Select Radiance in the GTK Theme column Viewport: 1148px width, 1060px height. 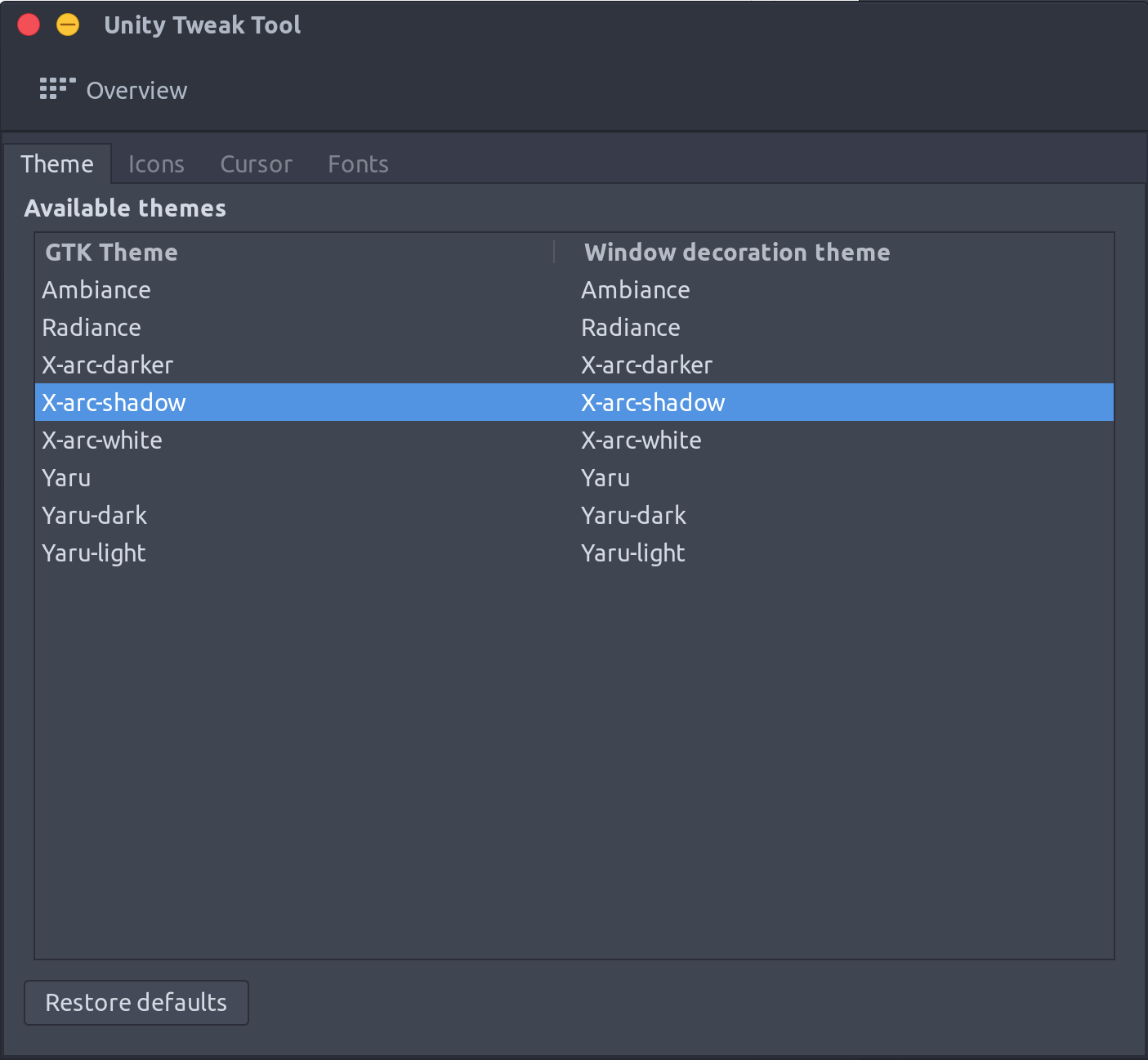pyautogui.click(x=92, y=328)
